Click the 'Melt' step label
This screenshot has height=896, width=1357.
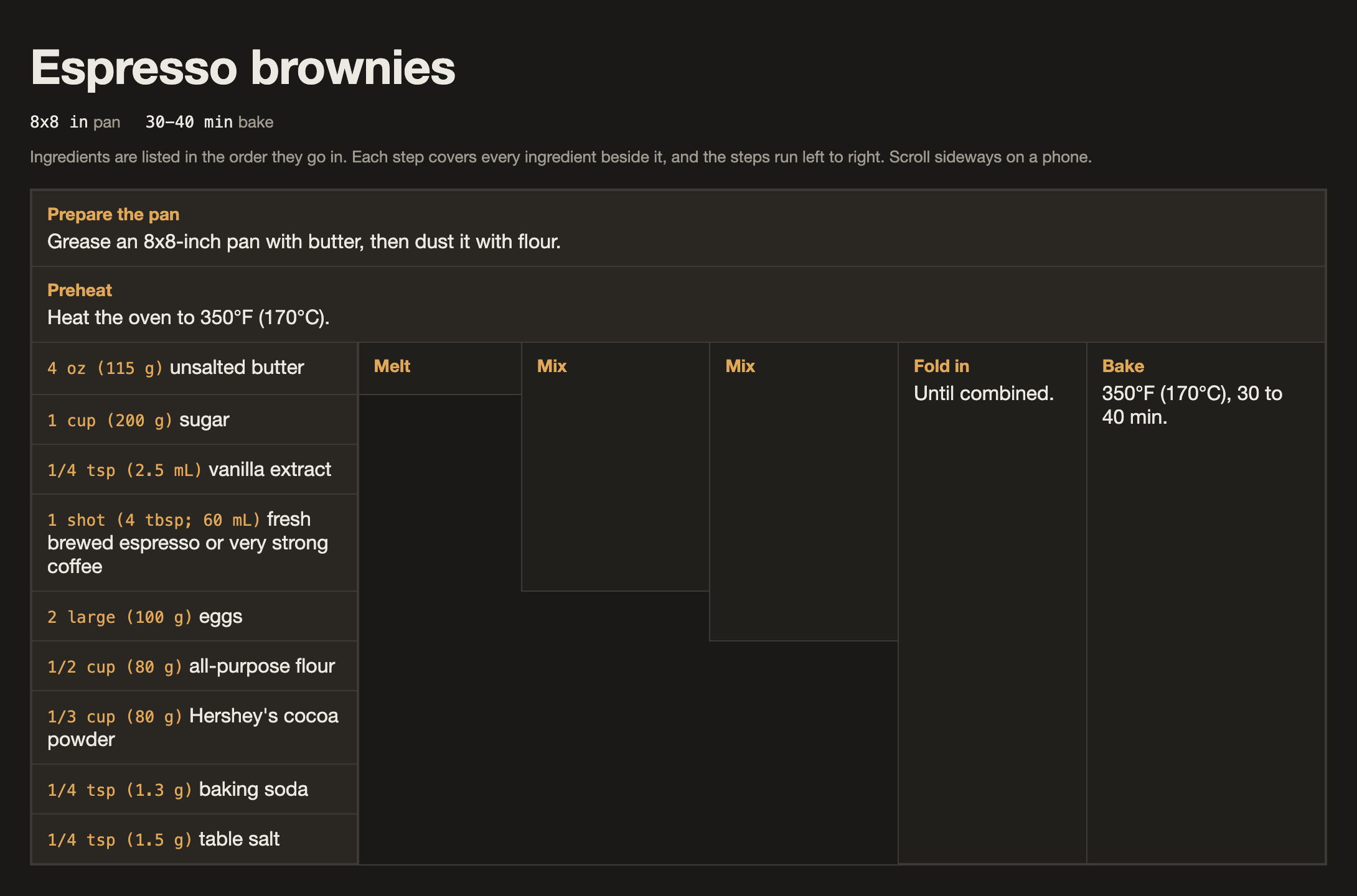point(392,366)
